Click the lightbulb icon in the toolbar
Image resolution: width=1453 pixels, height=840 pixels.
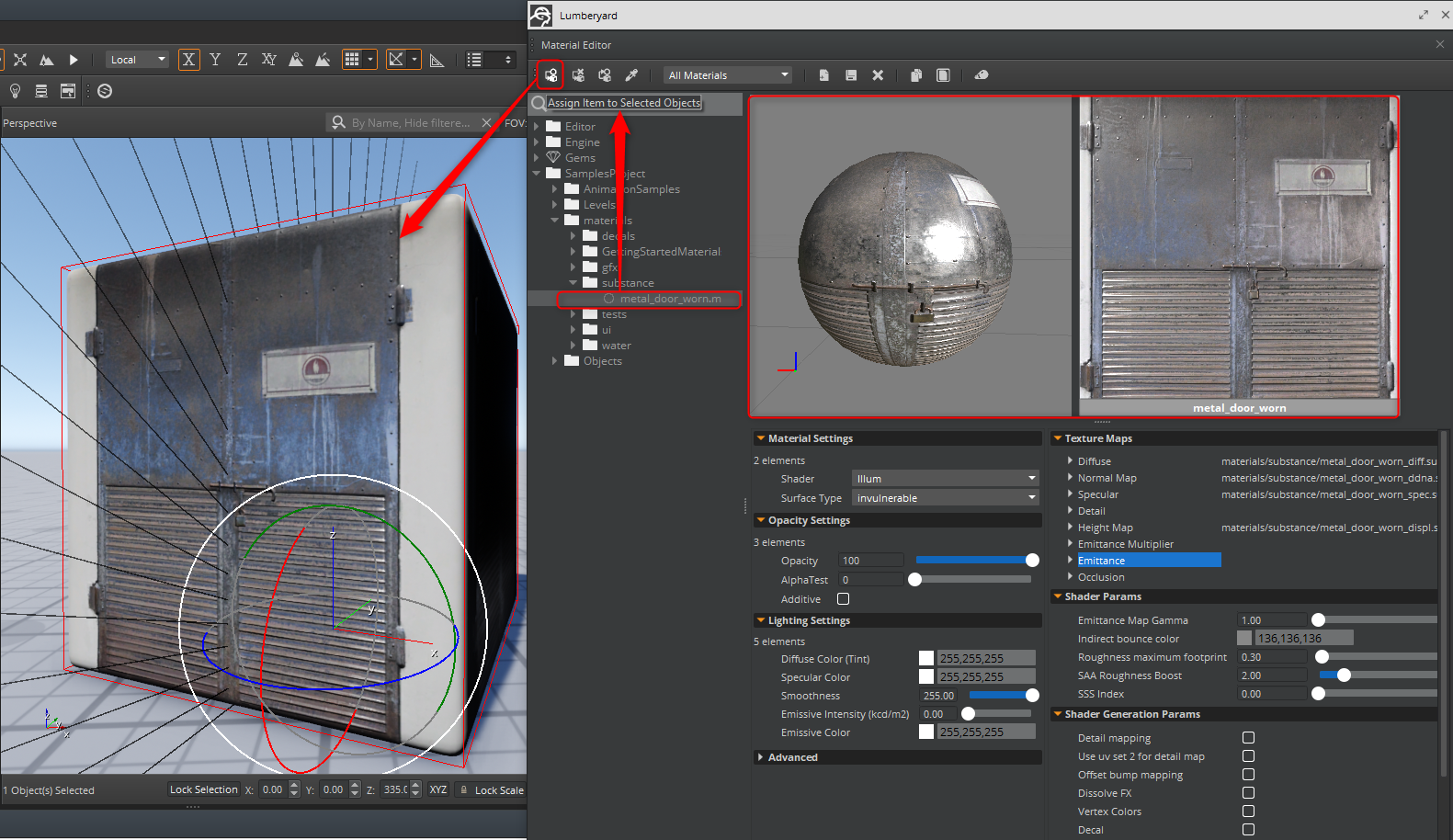click(x=15, y=91)
